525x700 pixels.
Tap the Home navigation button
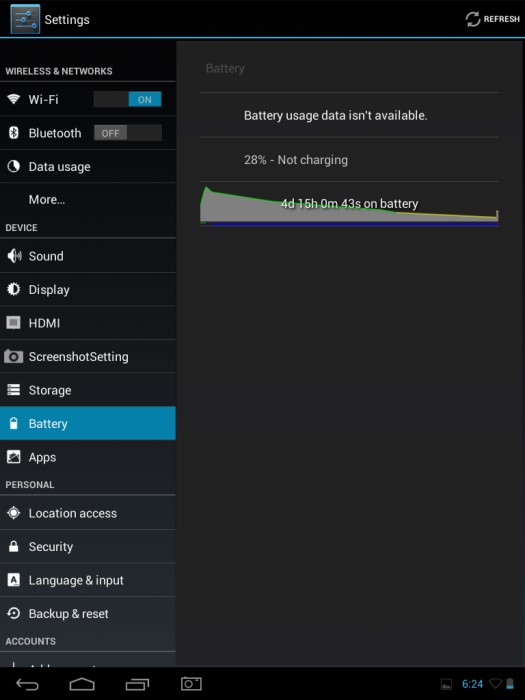click(82, 684)
